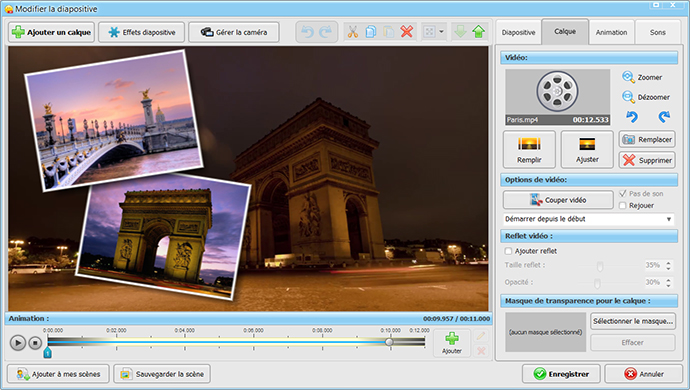This screenshot has height=390, width=690.
Task: Open Gérer la caméra
Action: pos(234,32)
